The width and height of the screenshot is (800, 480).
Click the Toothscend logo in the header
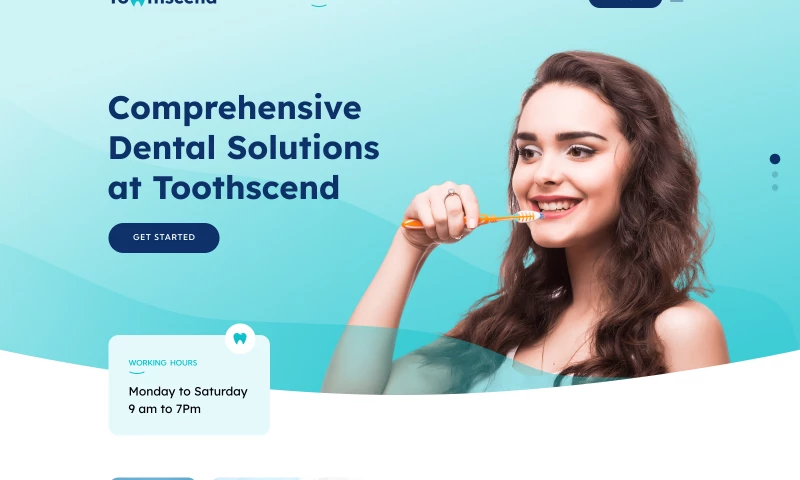click(x=163, y=3)
